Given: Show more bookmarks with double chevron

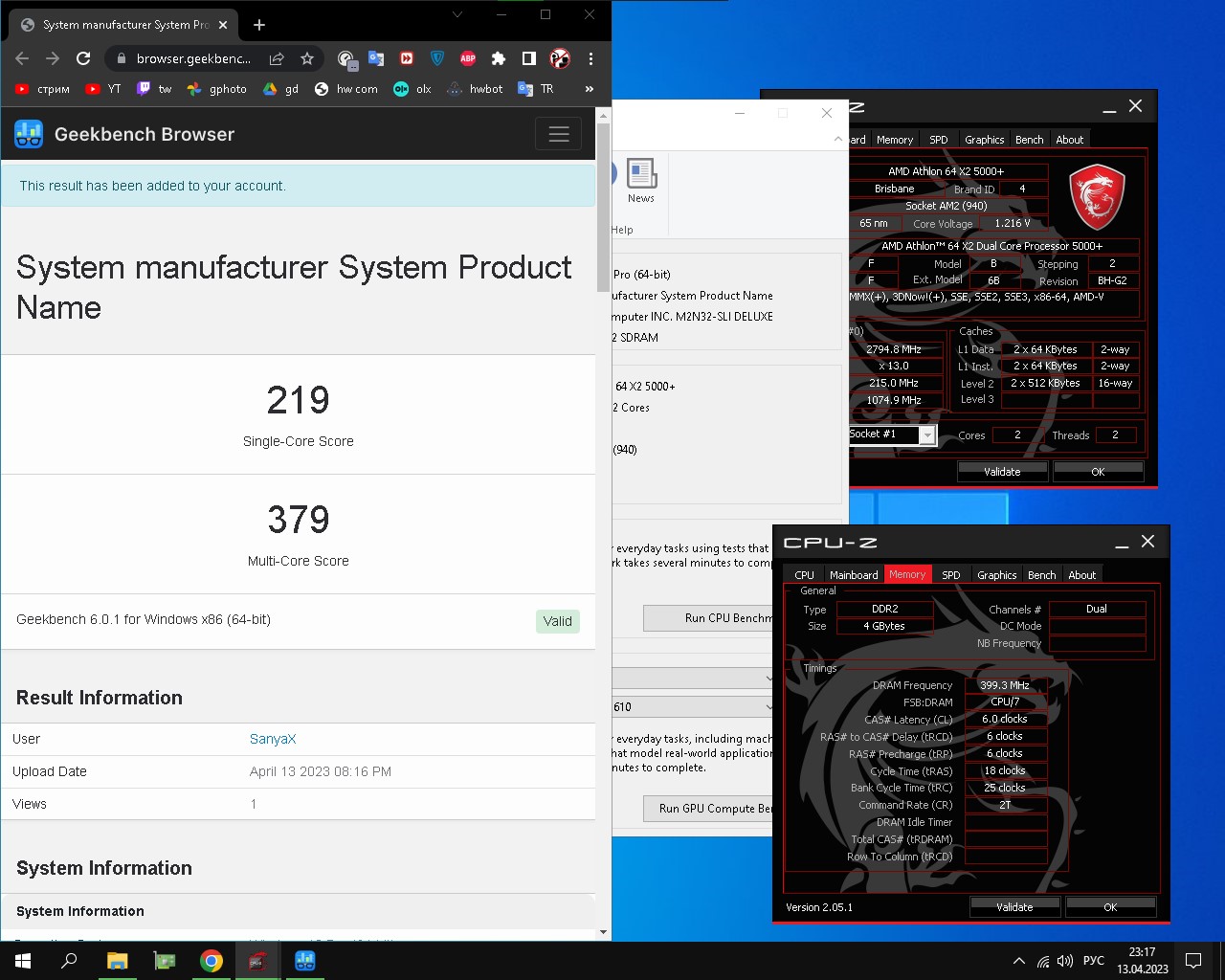Looking at the screenshot, I should [590, 89].
